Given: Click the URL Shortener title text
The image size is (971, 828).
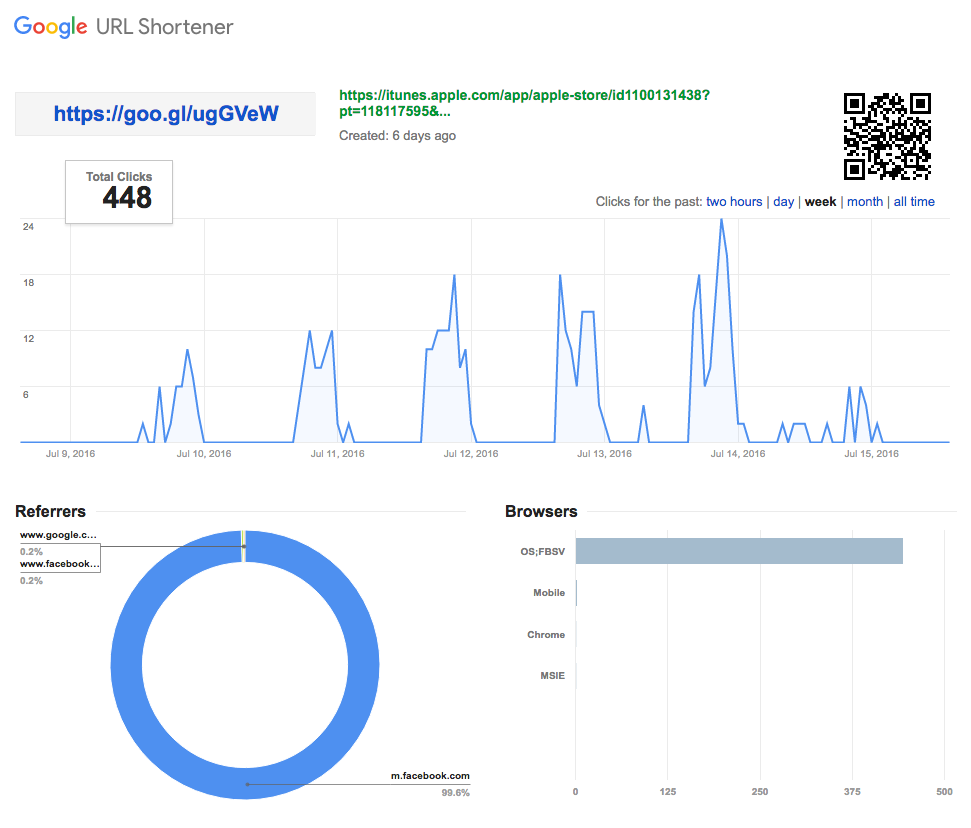Looking at the screenshot, I should point(164,27).
